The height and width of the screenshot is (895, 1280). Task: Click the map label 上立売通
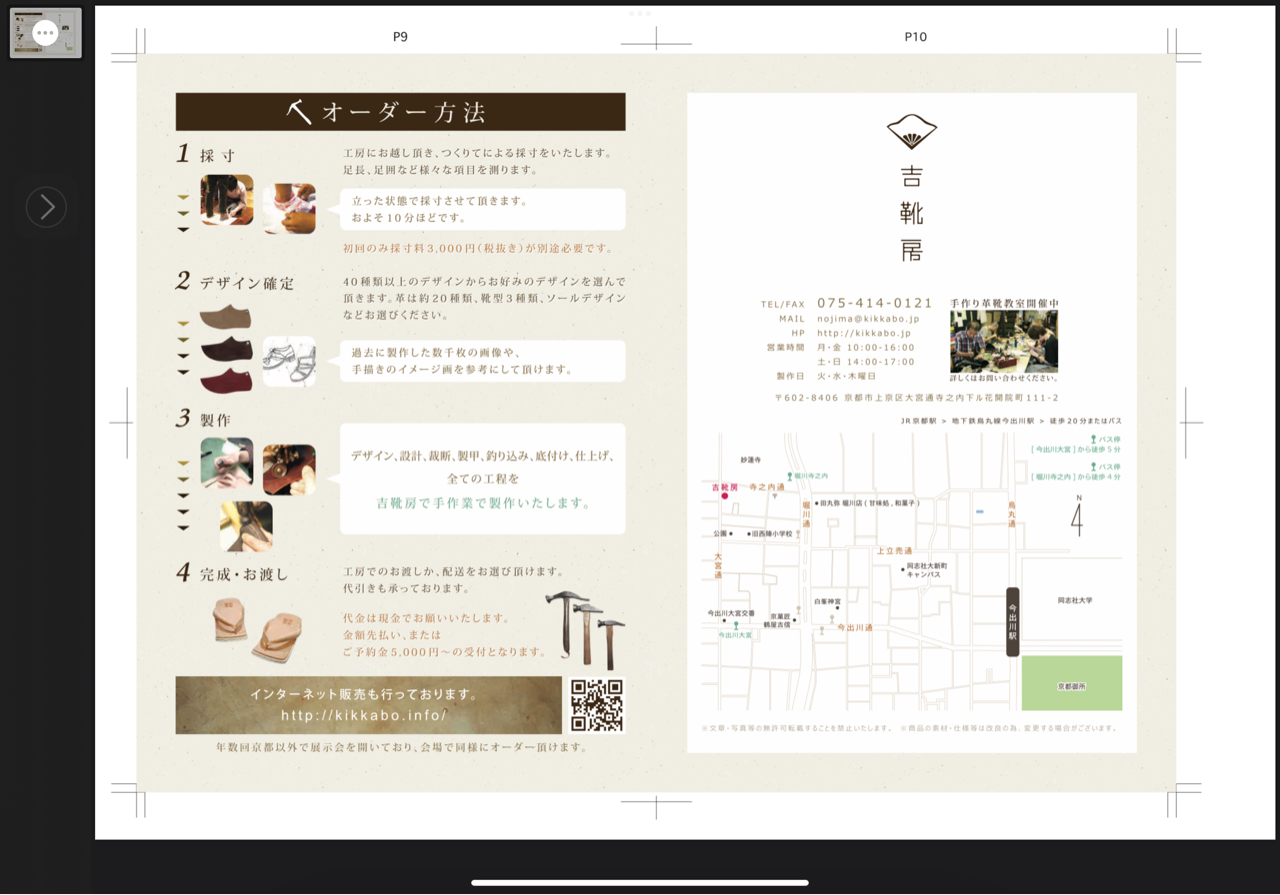tap(894, 551)
